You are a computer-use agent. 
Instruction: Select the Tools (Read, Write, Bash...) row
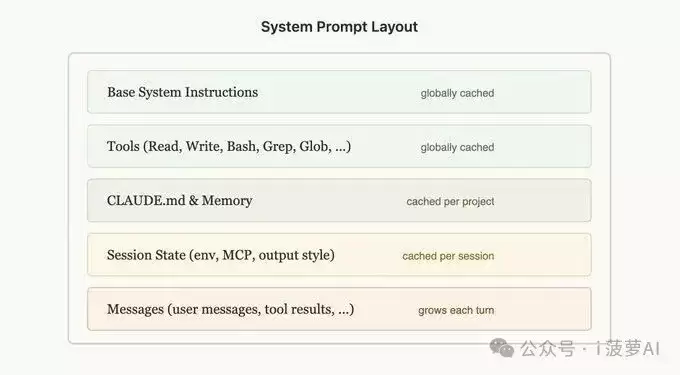pos(339,146)
